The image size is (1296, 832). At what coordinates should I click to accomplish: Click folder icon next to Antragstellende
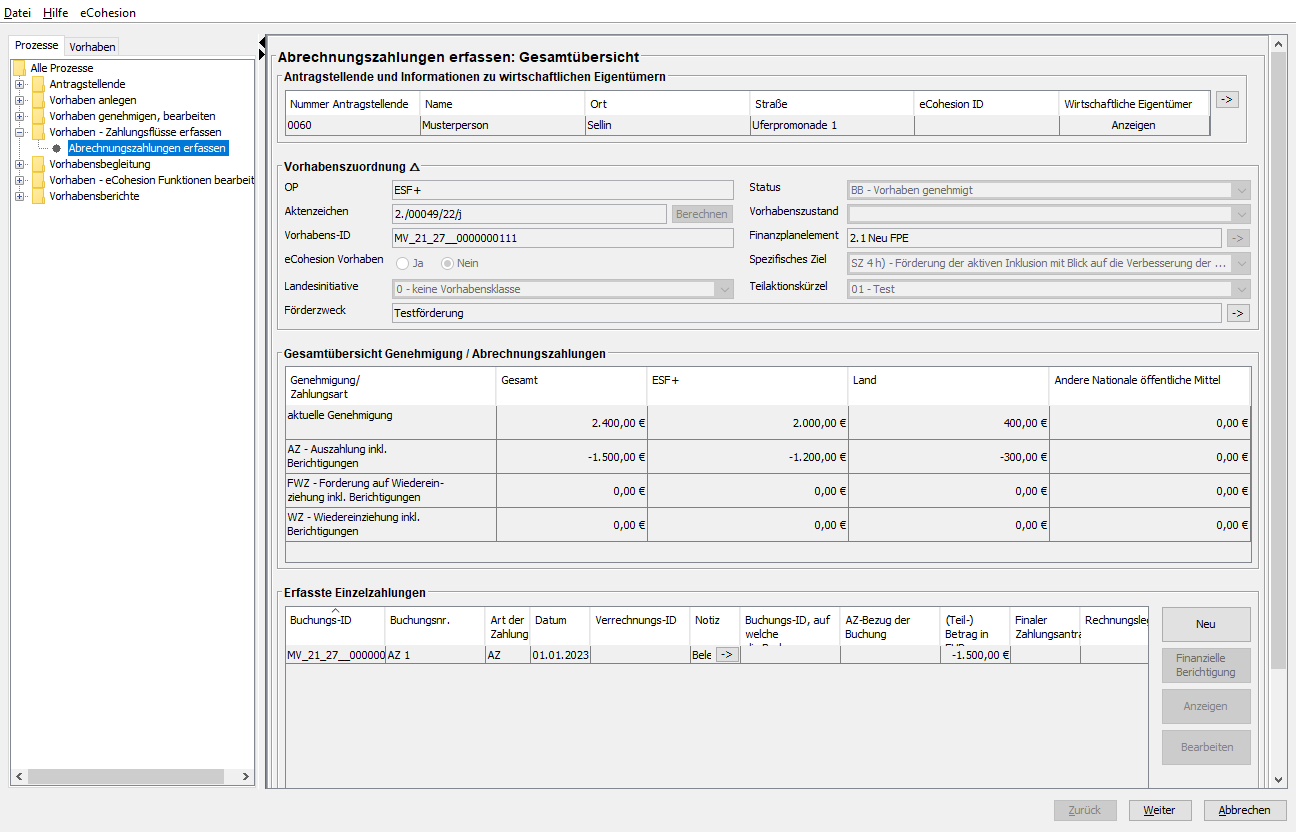(x=38, y=84)
